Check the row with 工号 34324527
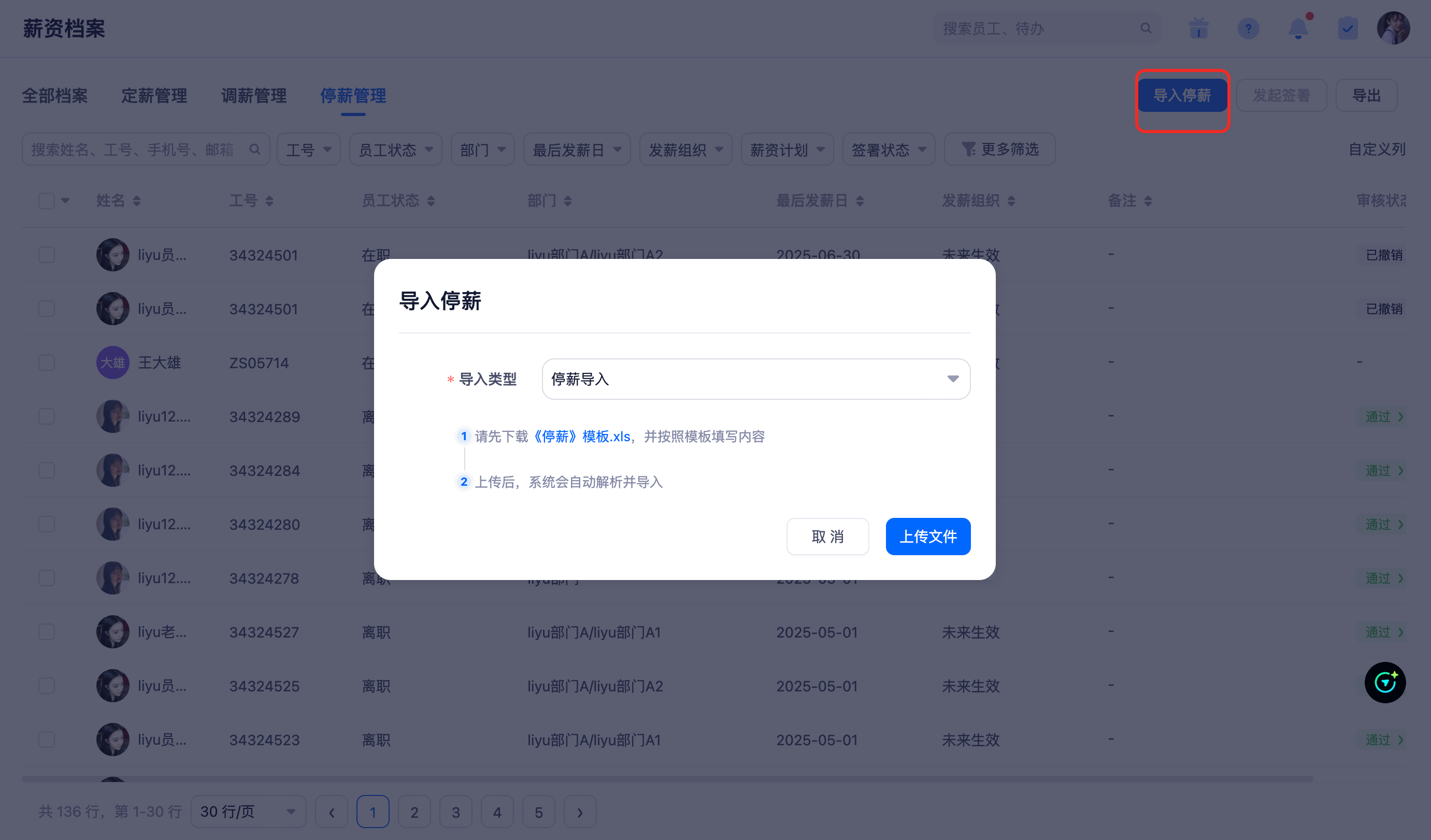Viewport: 1431px width, 840px height. point(47,632)
